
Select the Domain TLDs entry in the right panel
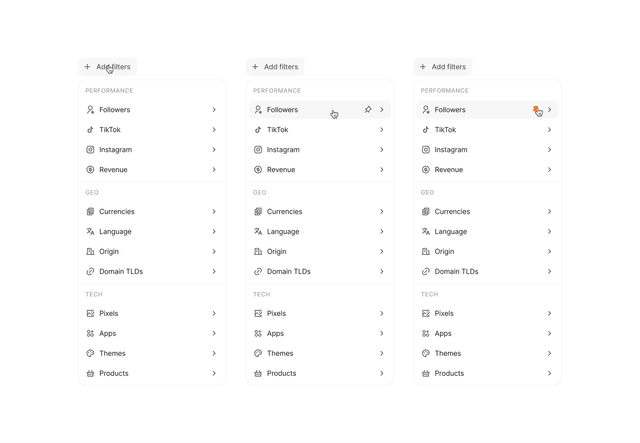tap(488, 272)
